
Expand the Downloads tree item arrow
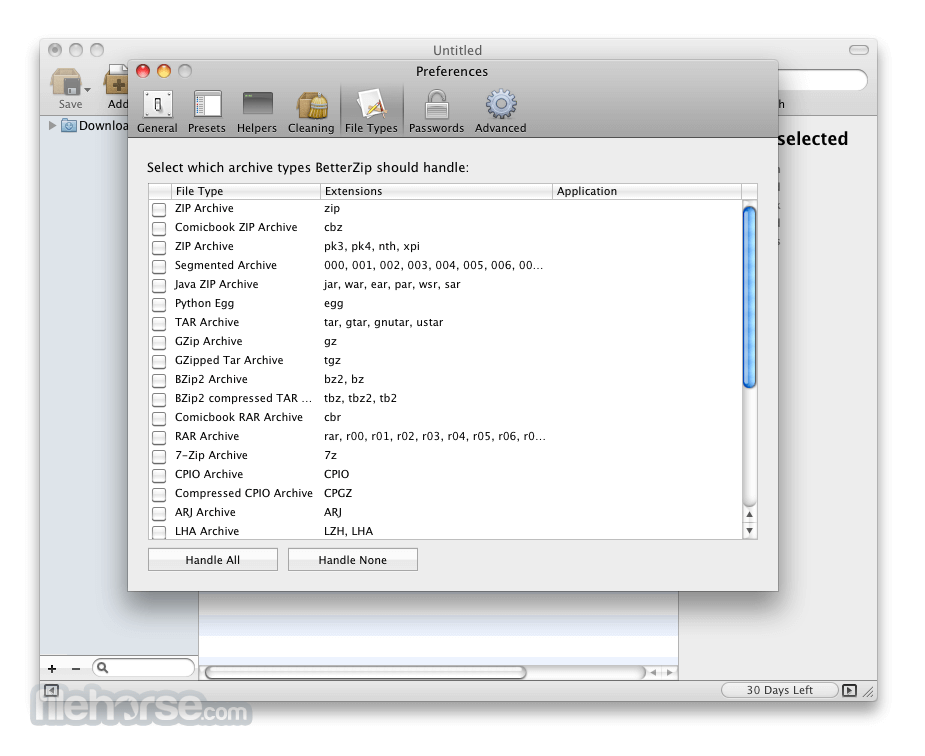click(52, 125)
